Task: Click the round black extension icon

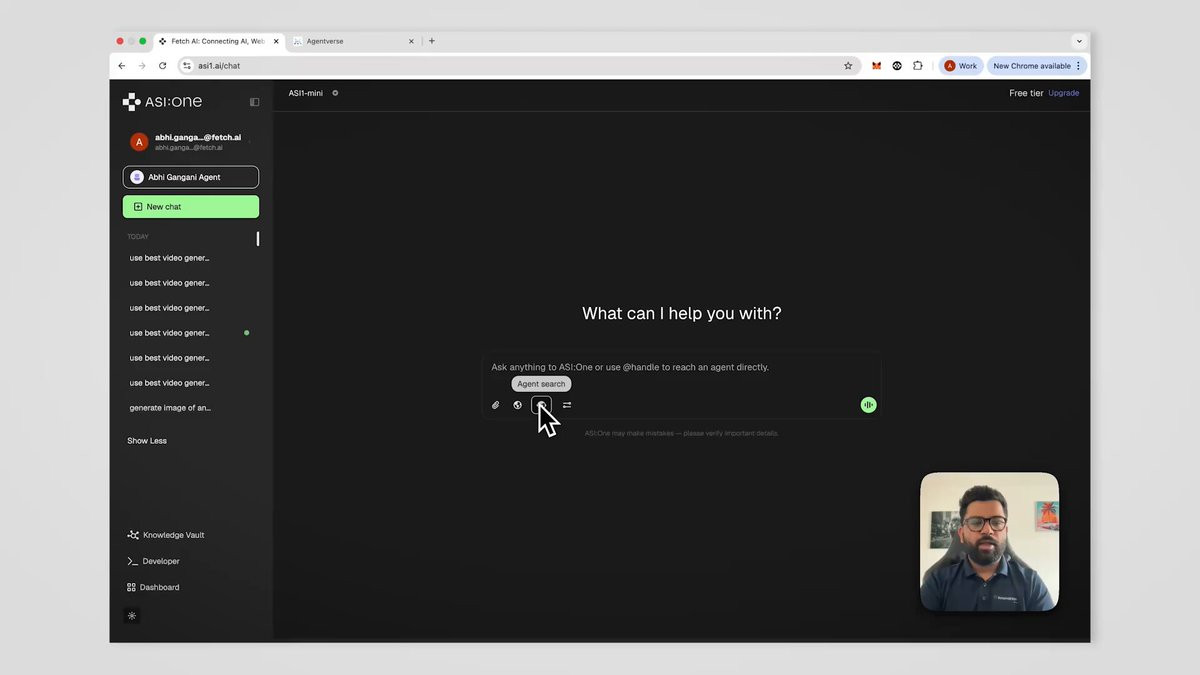Action: coord(897,66)
